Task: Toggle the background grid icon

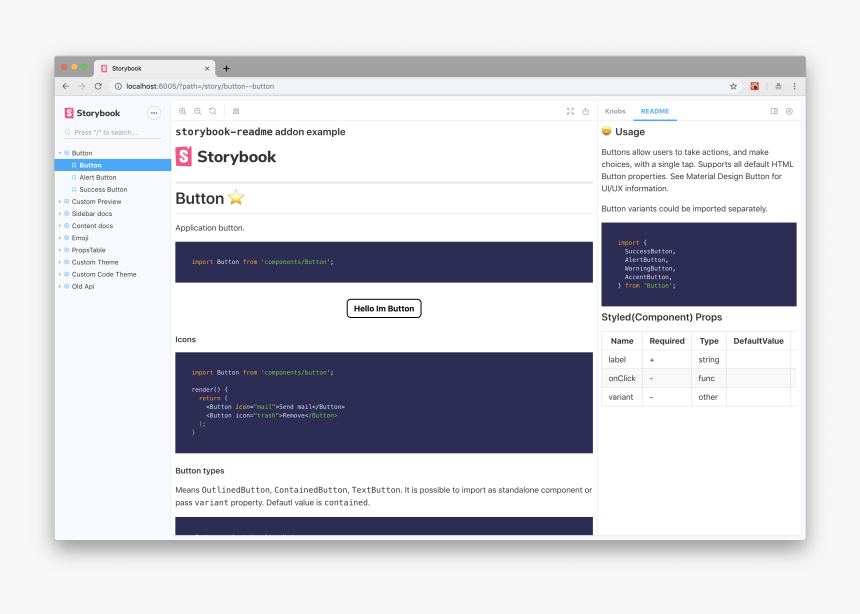Action: point(236,111)
